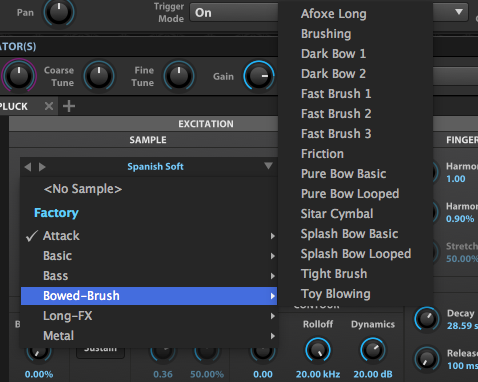Click the Harmonic value 1.00
The image size is (478, 382).
coord(456,179)
